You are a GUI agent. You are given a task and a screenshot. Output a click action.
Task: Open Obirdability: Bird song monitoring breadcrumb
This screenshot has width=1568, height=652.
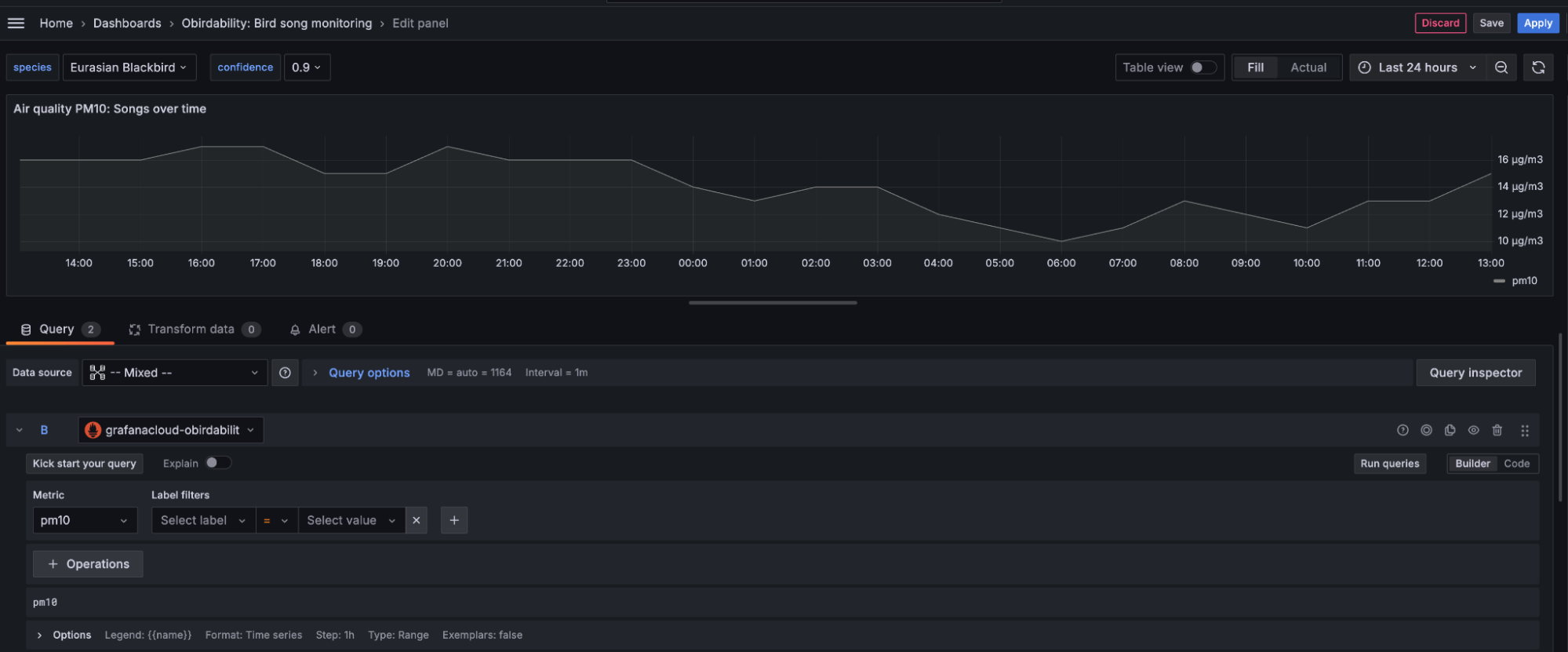[x=277, y=24]
